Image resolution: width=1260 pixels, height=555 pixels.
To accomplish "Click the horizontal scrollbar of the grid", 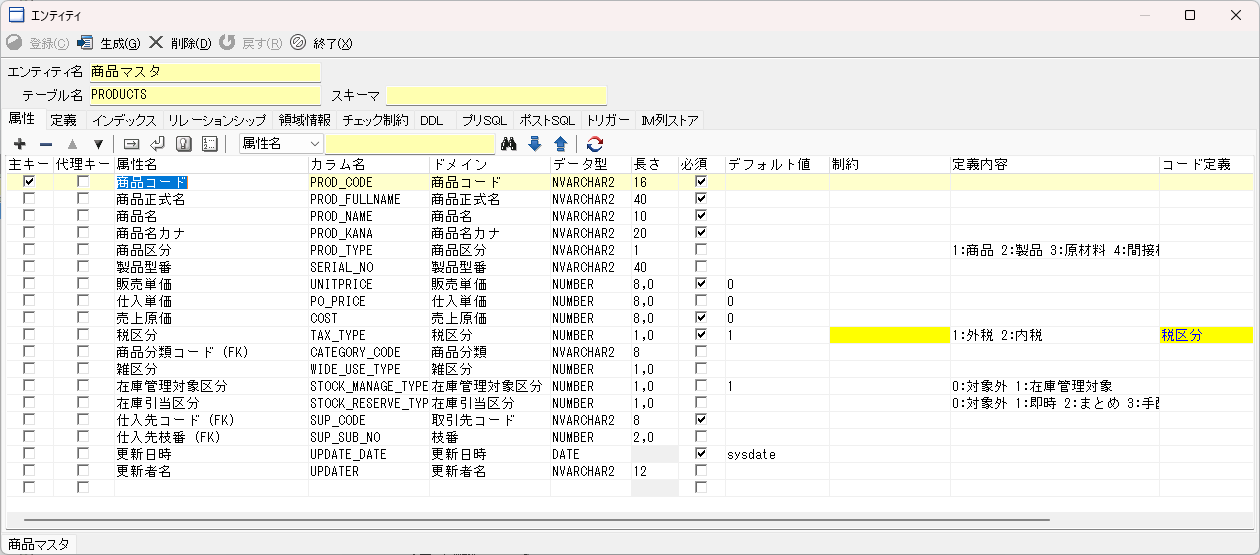I will click(537, 520).
